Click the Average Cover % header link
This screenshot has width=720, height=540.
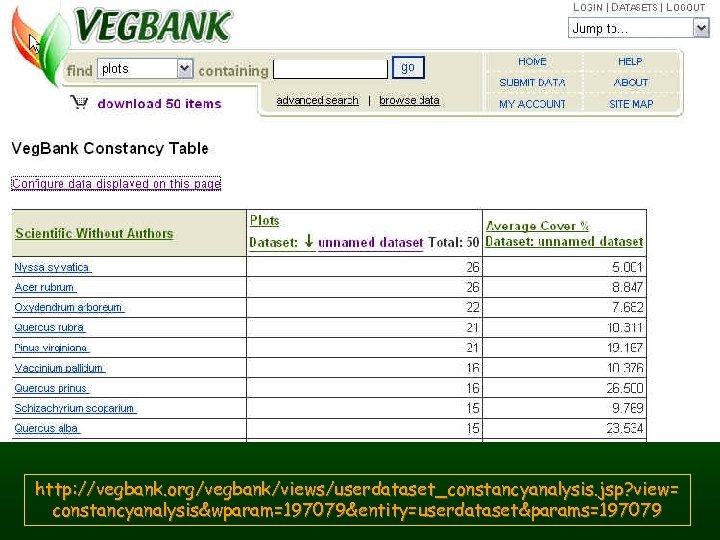tap(537, 226)
